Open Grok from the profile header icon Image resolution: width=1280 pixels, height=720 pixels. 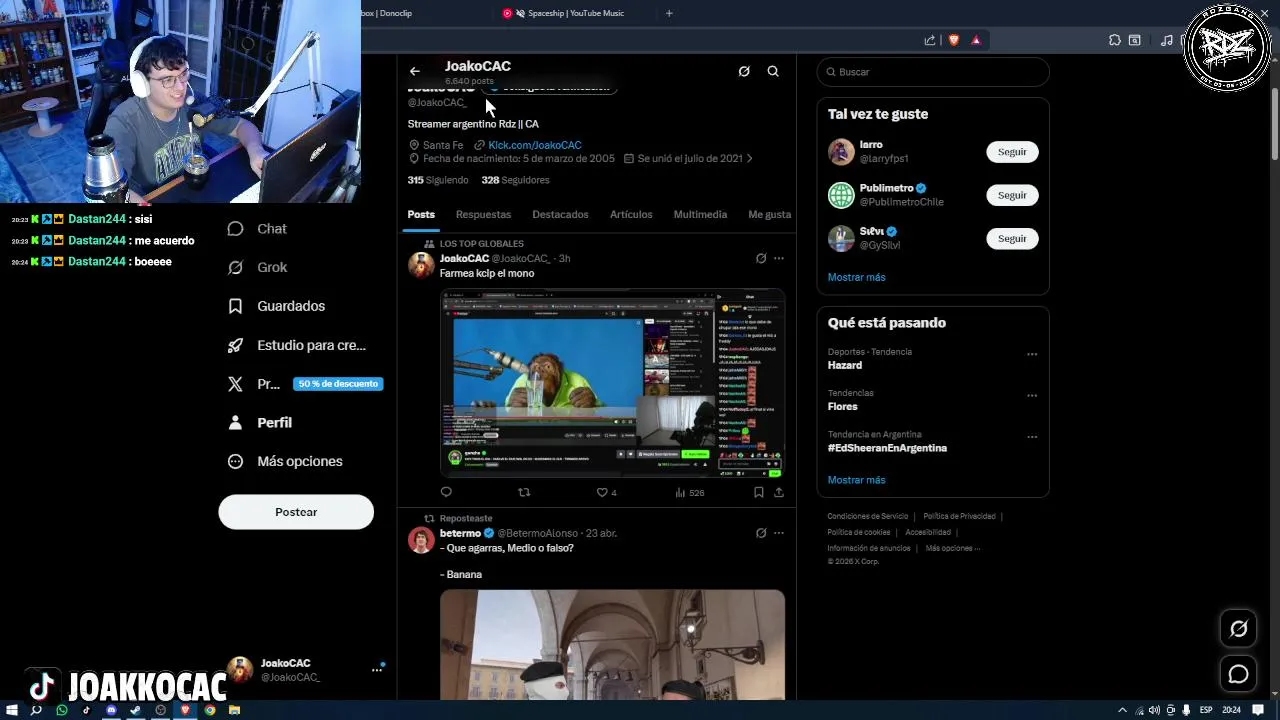pos(744,71)
